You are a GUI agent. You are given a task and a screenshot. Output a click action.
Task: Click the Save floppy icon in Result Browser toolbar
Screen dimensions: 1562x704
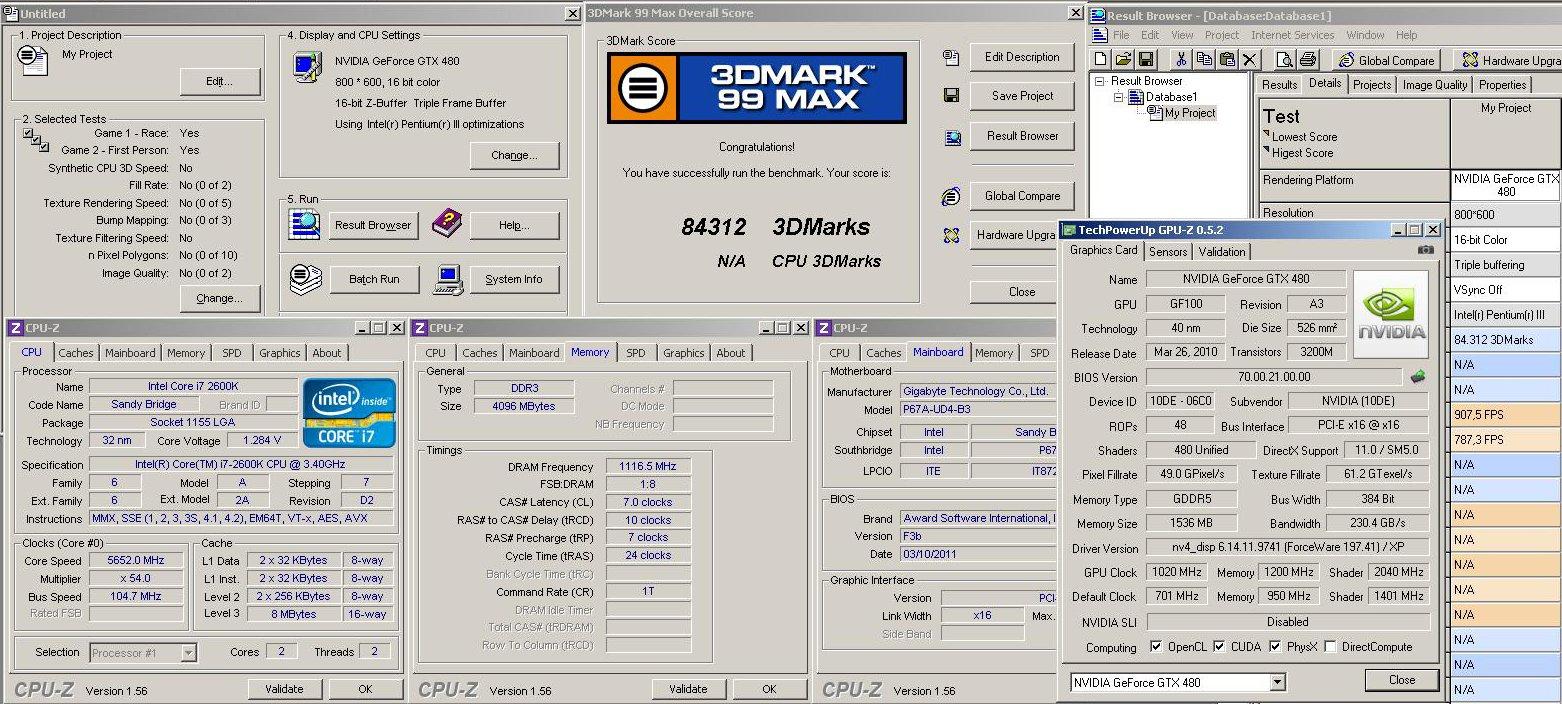(x=1146, y=60)
